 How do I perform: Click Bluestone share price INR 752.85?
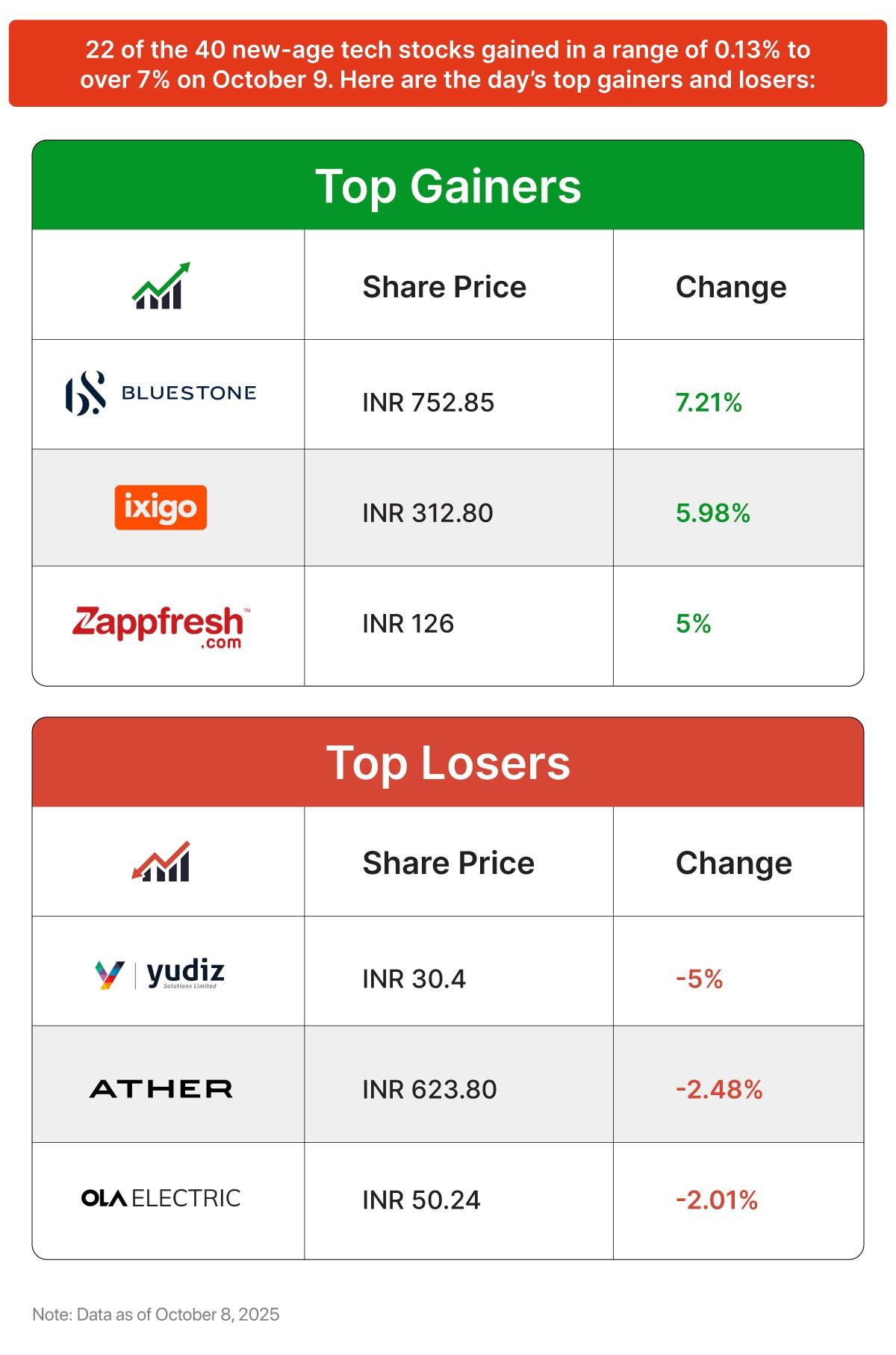pos(428,403)
